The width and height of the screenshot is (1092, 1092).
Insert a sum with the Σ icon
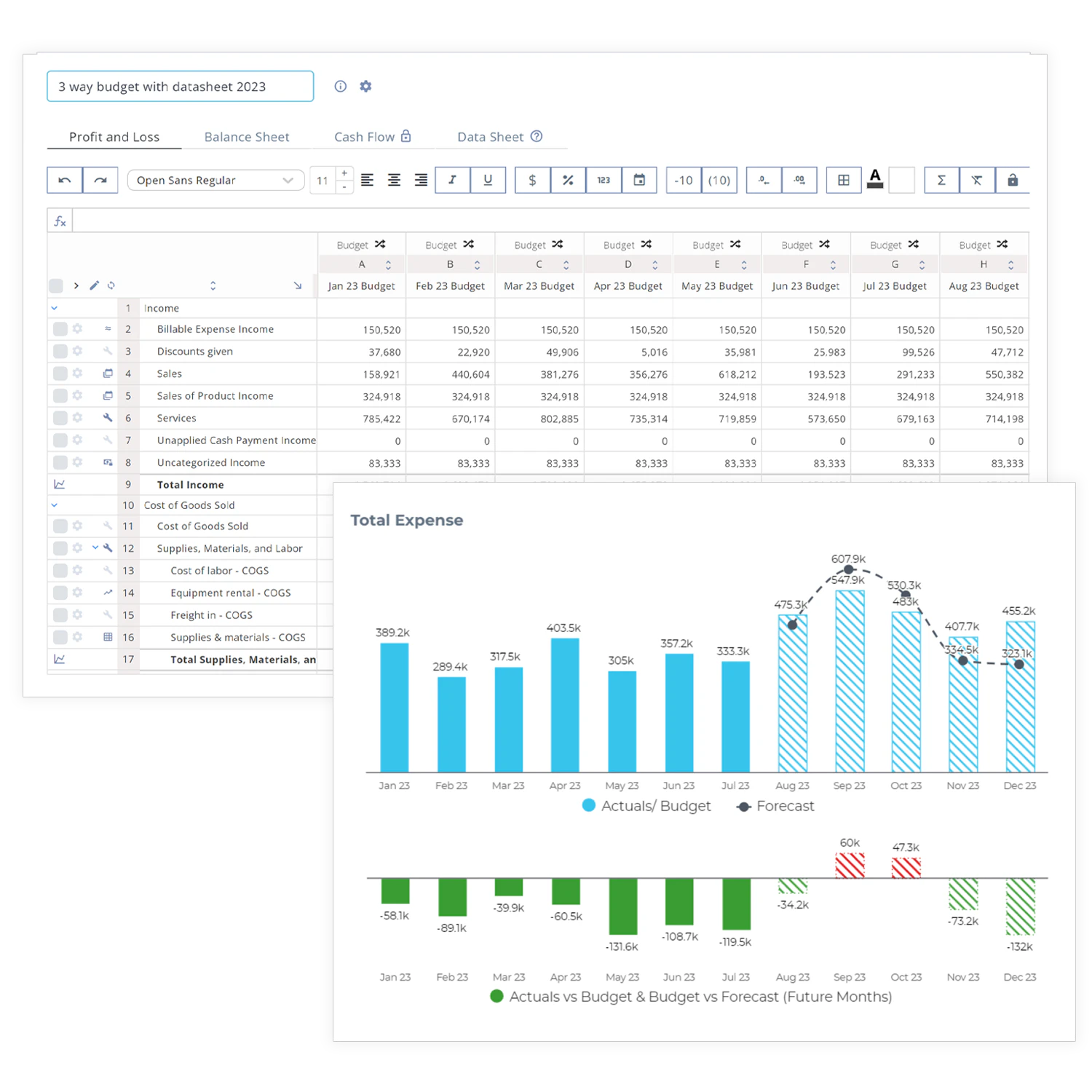941,180
